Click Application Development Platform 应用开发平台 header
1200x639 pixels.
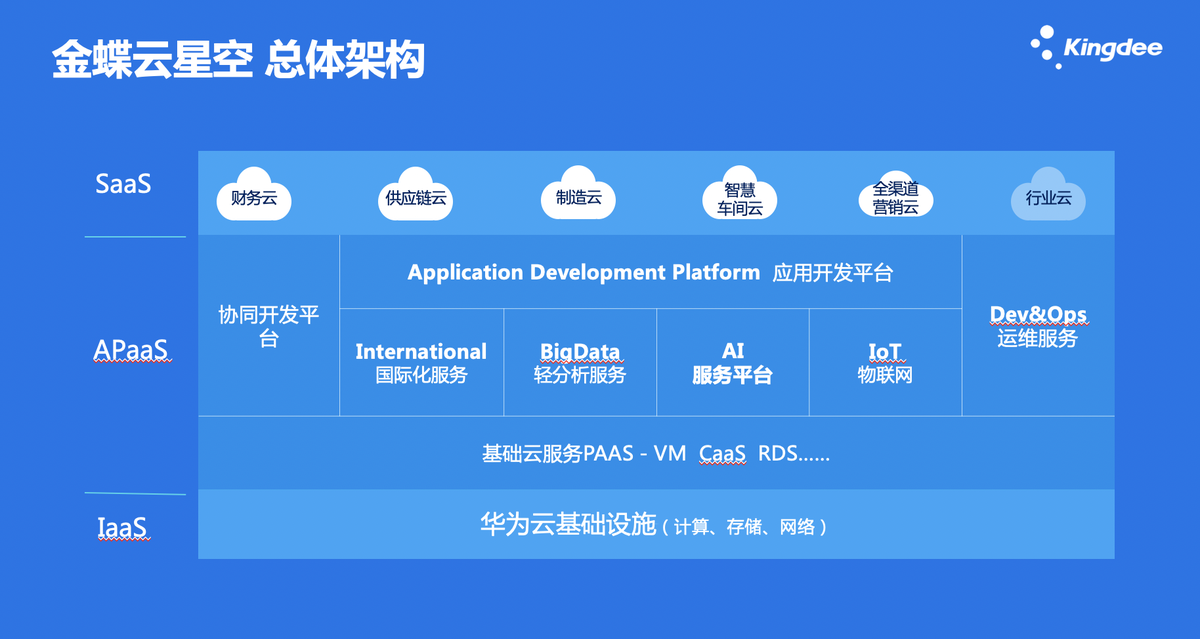651,272
